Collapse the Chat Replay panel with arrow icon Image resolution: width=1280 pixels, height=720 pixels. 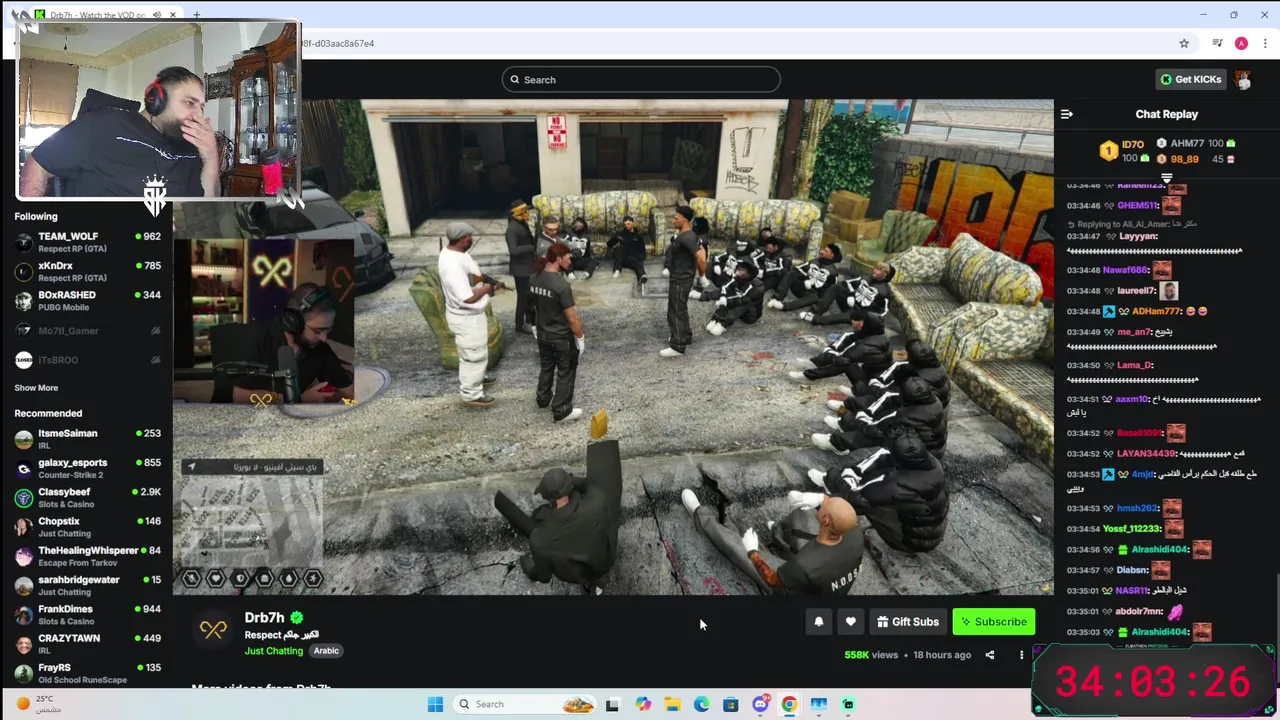point(1067,114)
